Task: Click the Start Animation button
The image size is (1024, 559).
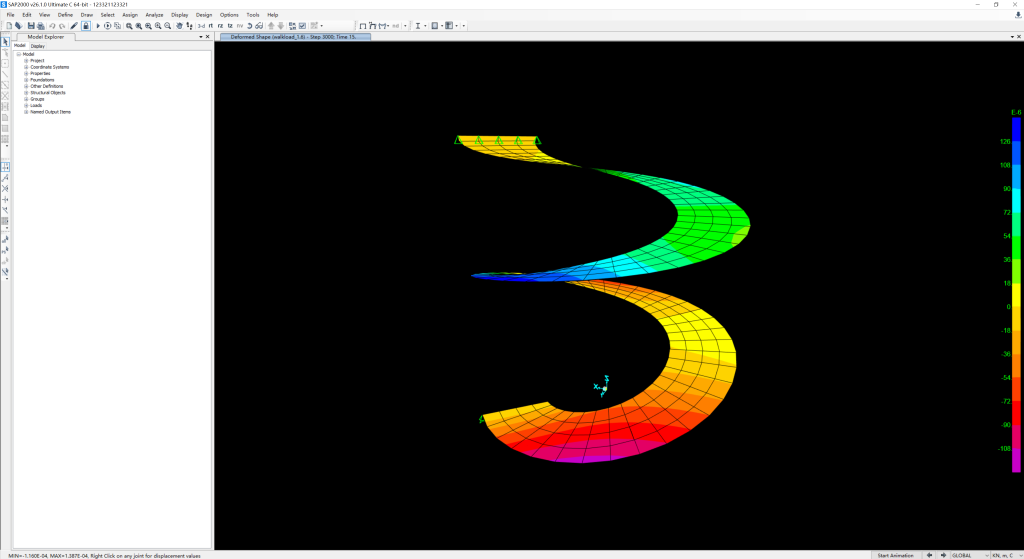Action: click(x=895, y=555)
